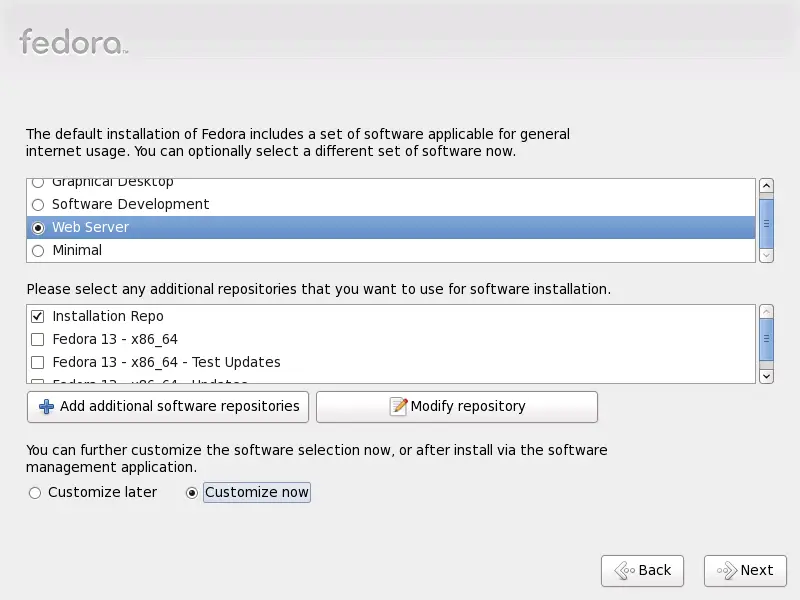The width and height of the screenshot is (800, 600).
Task: Click the repository list scroll-up arrow
Action: point(766,312)
